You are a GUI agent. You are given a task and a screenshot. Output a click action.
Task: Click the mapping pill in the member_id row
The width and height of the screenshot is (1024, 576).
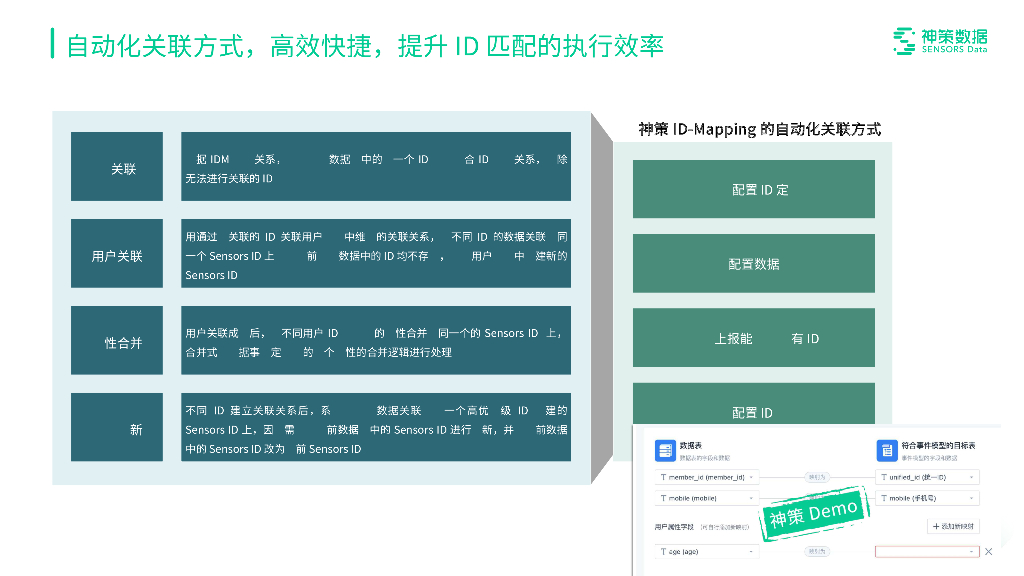tap(817, 477)
